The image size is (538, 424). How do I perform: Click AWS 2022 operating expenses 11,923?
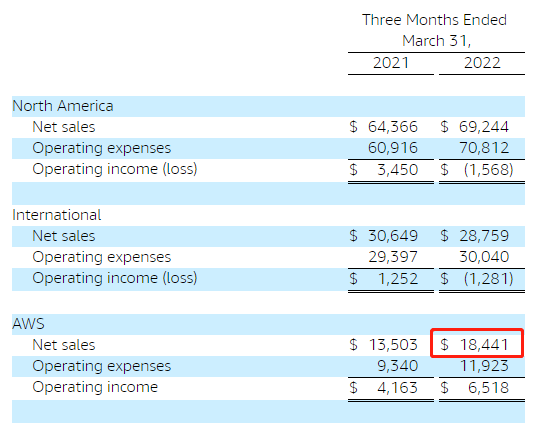pos(484,366)
